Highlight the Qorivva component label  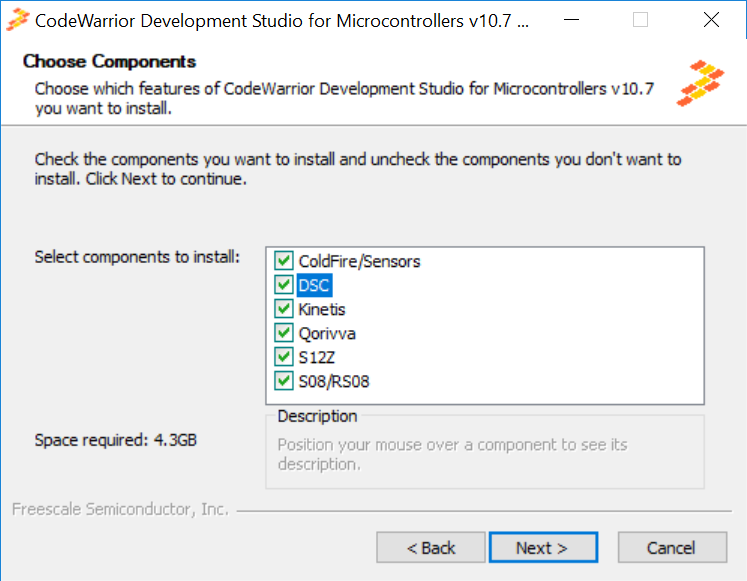tap(326, 333)
